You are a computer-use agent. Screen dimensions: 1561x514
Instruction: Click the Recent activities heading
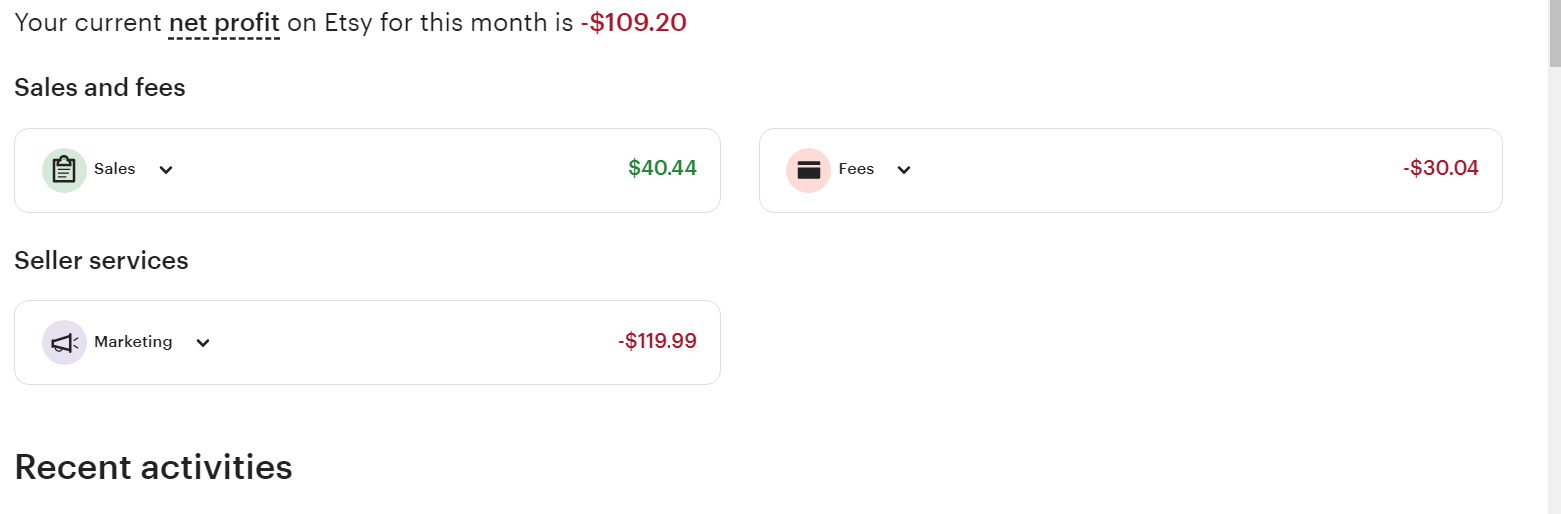[153, 467]
